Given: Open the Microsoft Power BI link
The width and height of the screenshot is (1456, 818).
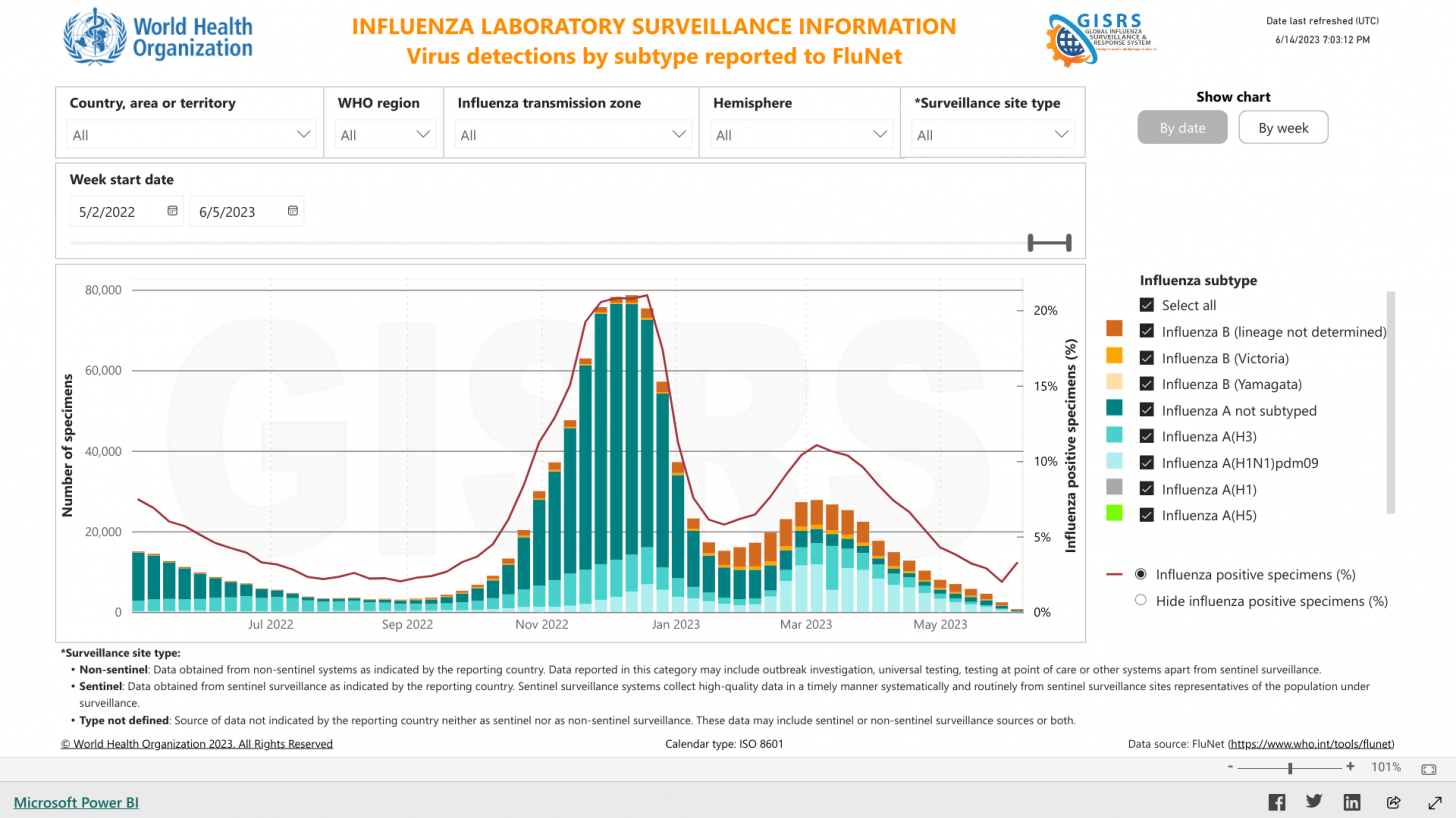Looking at the screenshot, I should click(x=74, y=802).
